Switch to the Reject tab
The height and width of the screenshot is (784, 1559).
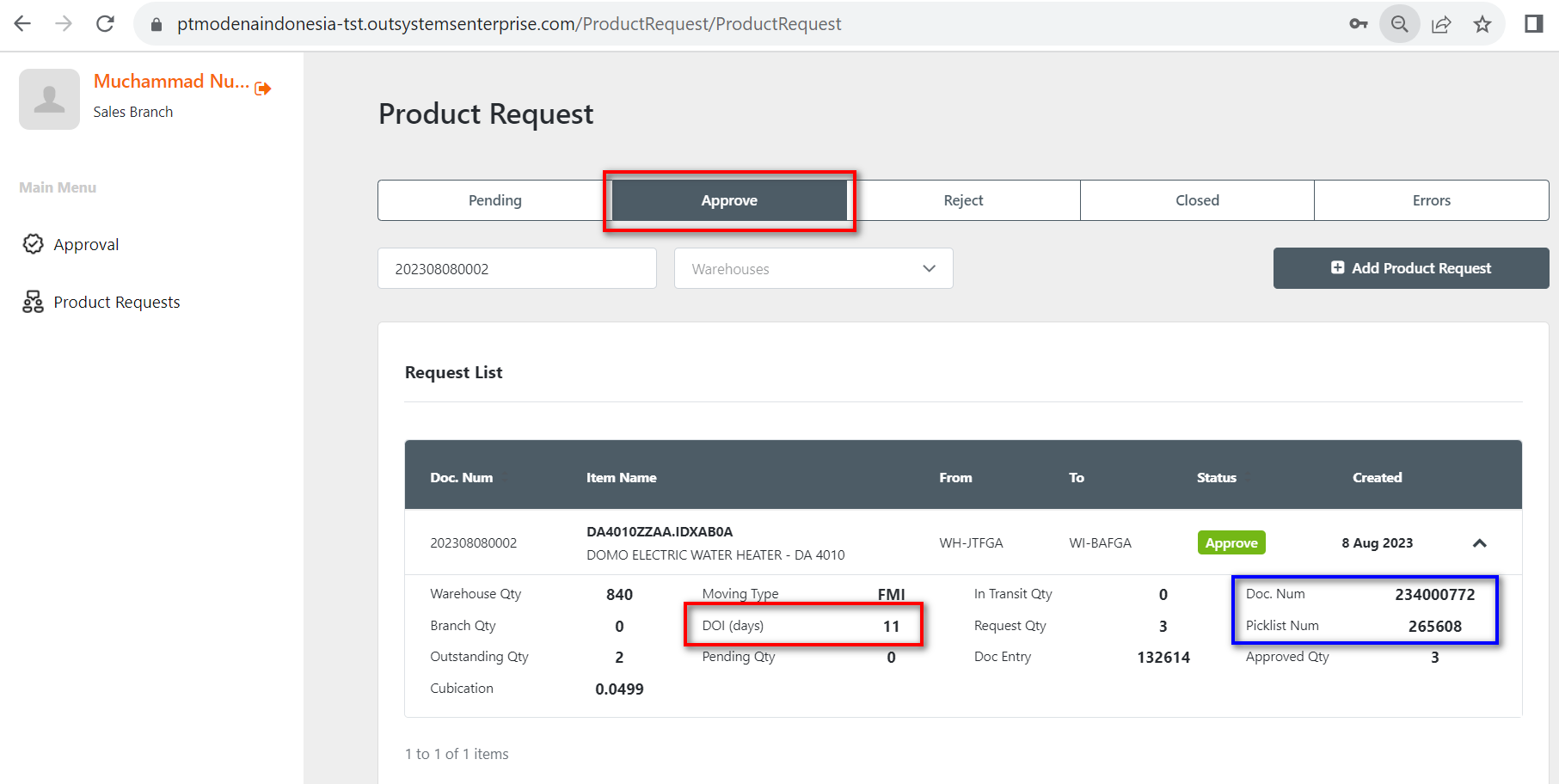pos(963,200)
